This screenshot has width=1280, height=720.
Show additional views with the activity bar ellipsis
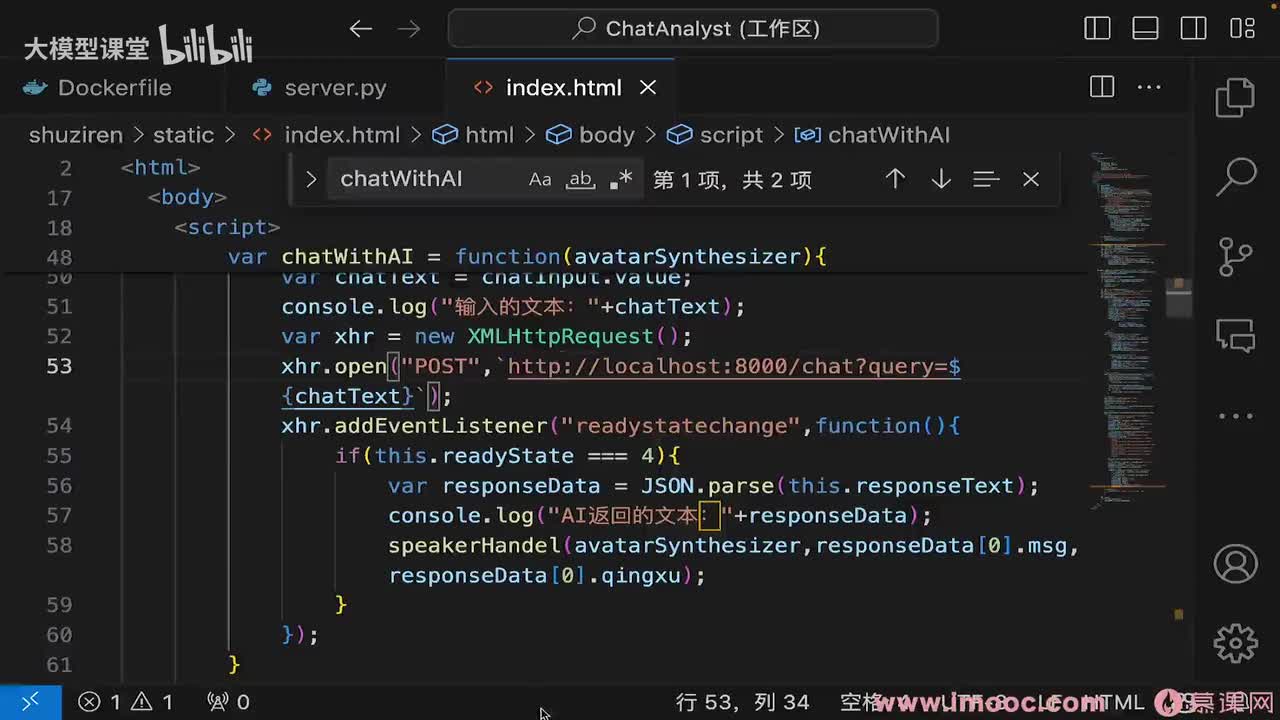coord(1236,416)
